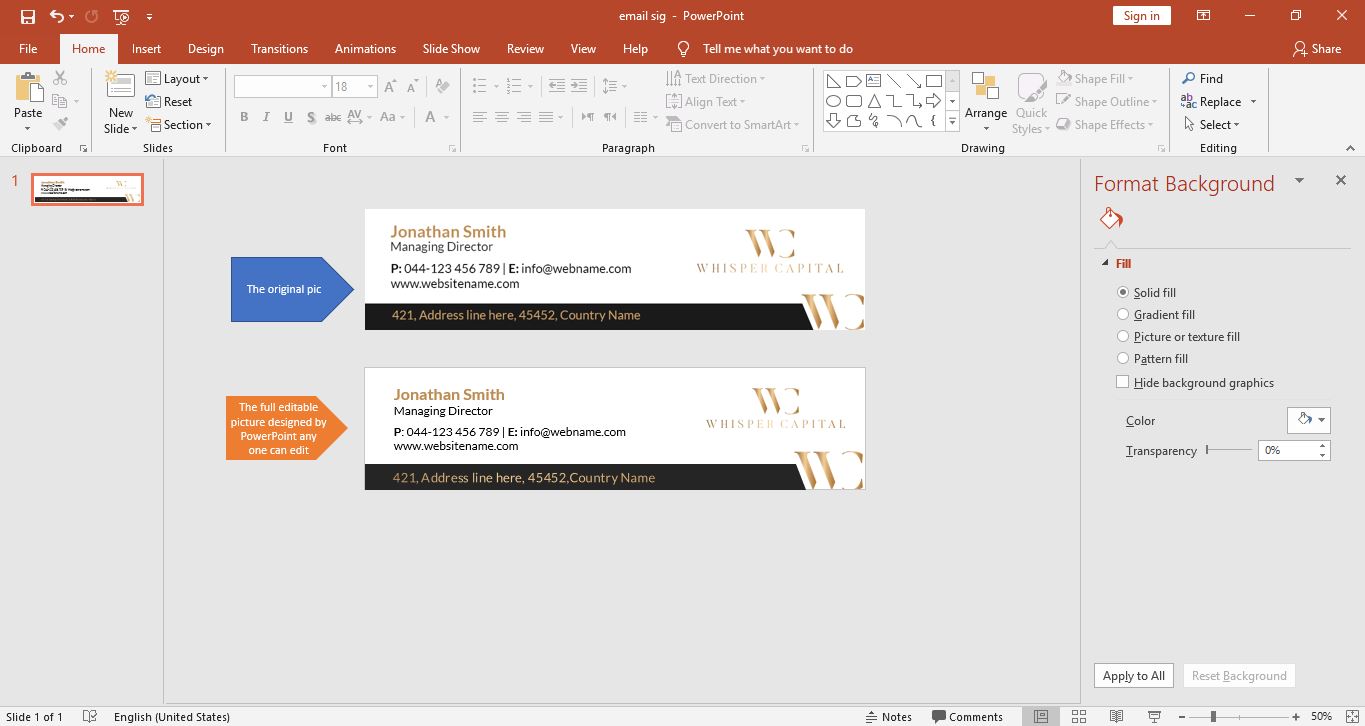This screenshot has width=1365, height=726.
Task: Open Quick Styles gallery
Action: 1031,103
